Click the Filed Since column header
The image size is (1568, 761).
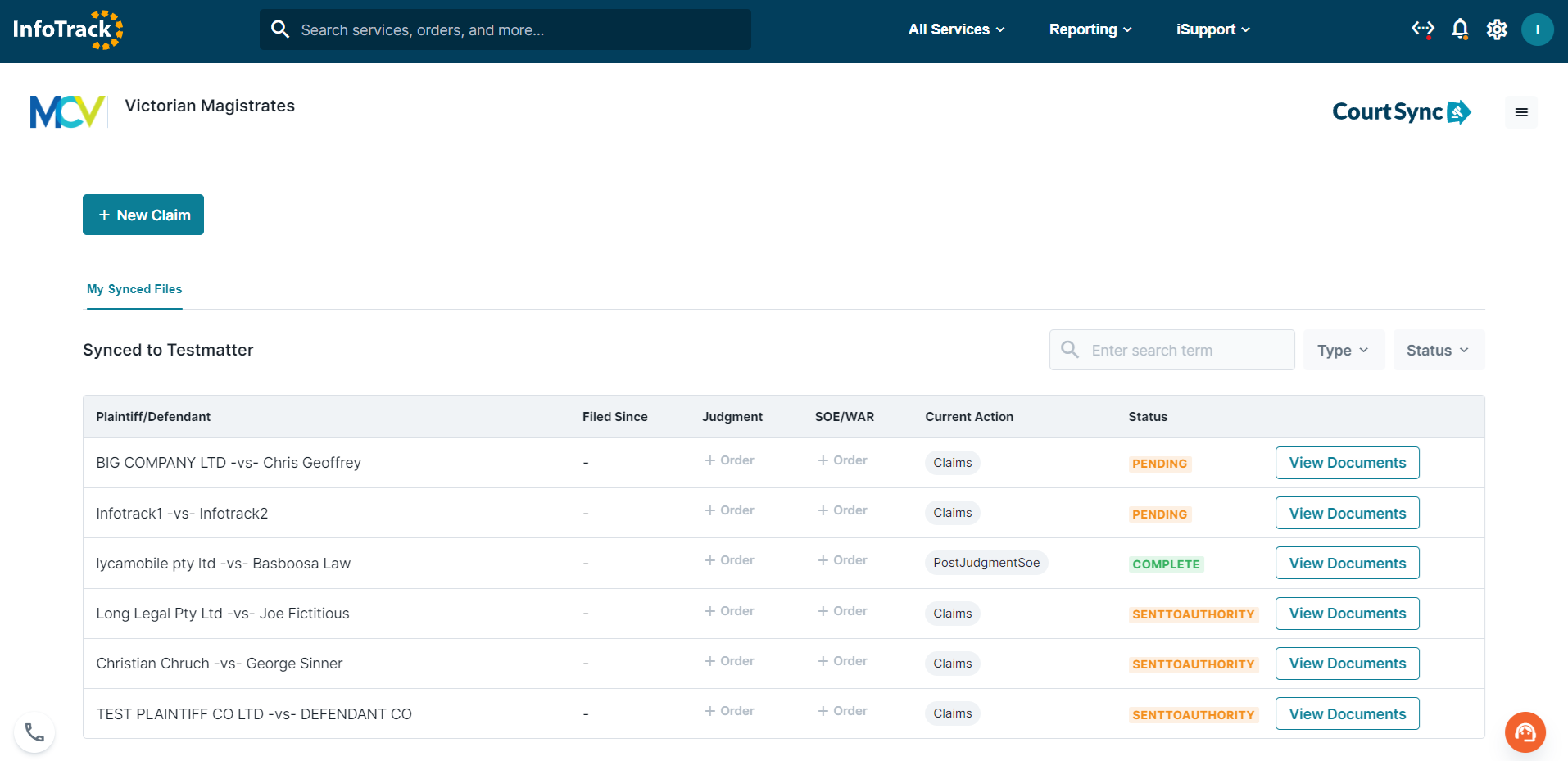615,417
